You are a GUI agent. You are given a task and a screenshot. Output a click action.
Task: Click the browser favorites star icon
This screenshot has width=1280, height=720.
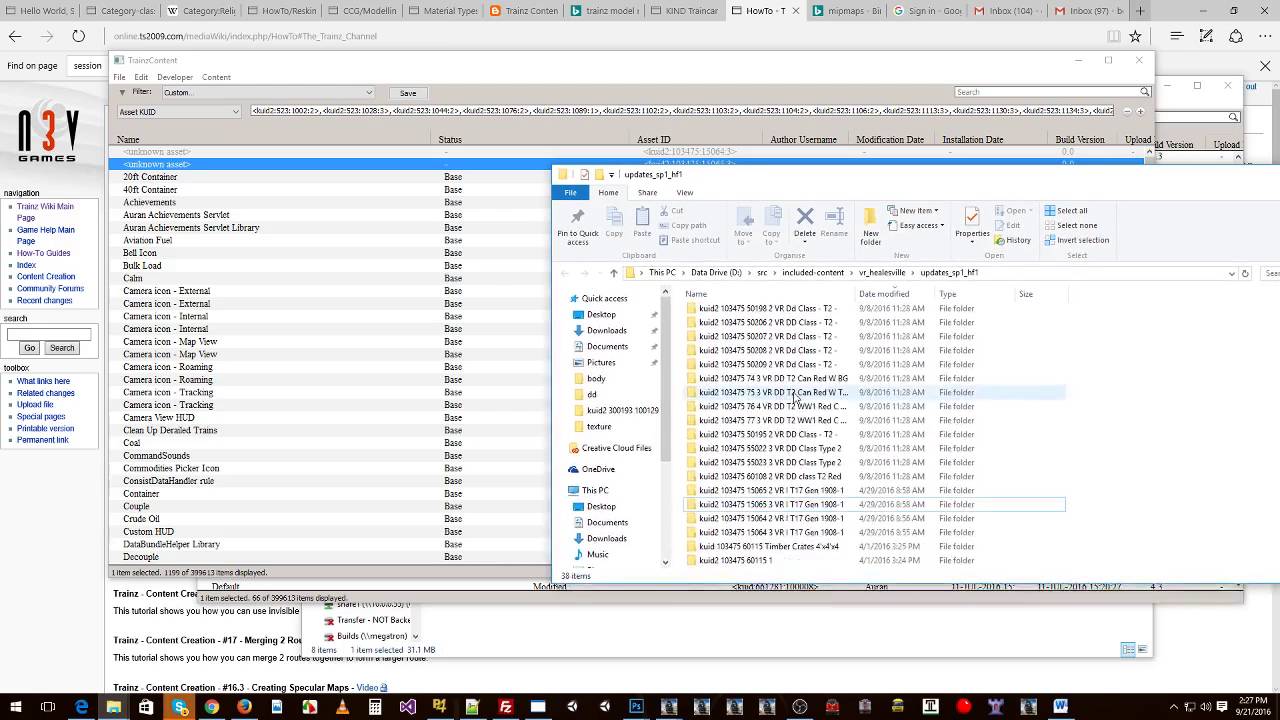pos(1135,36)
